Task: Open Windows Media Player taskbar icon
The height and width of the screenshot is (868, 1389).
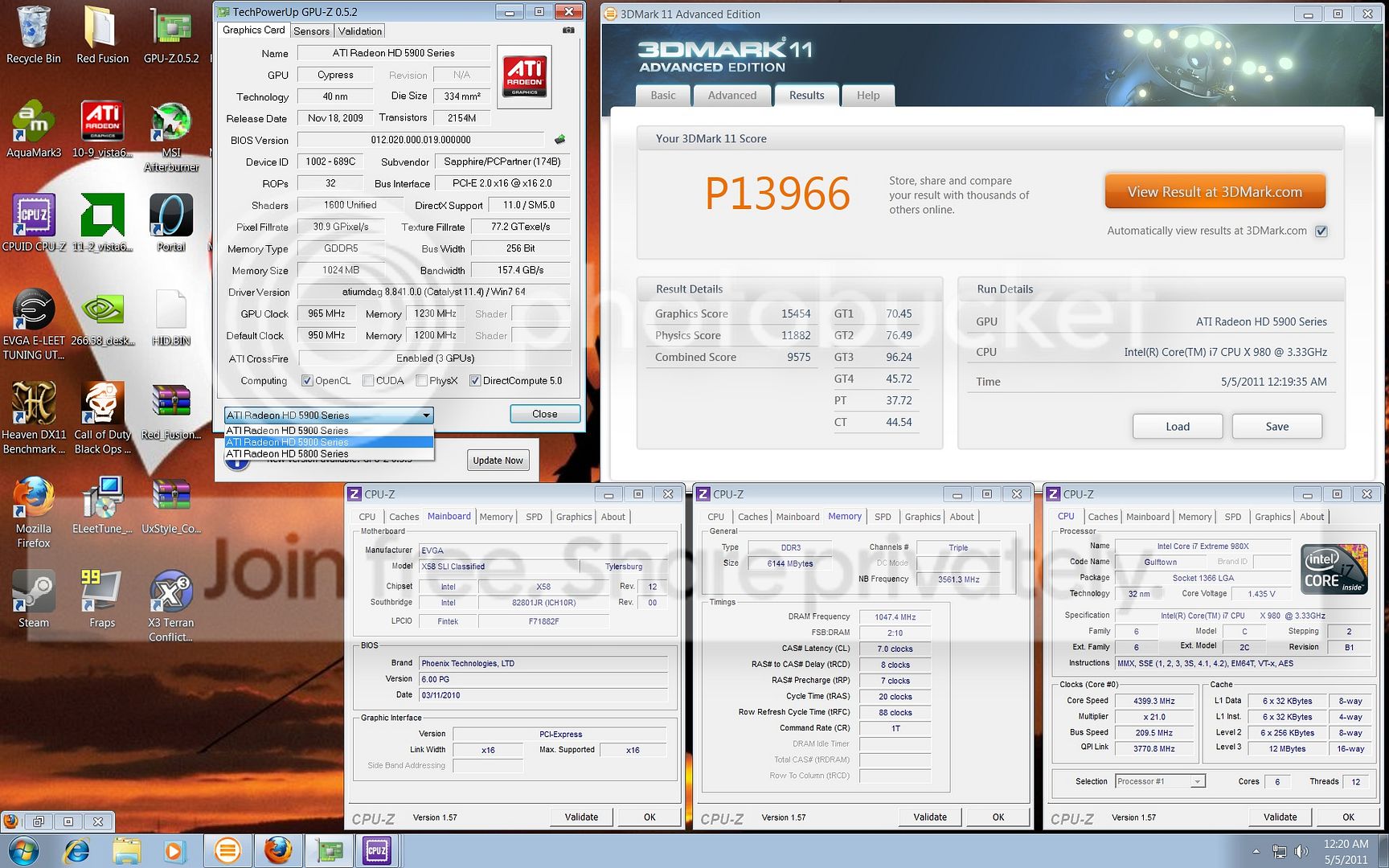Action: [x=174, y=850]
